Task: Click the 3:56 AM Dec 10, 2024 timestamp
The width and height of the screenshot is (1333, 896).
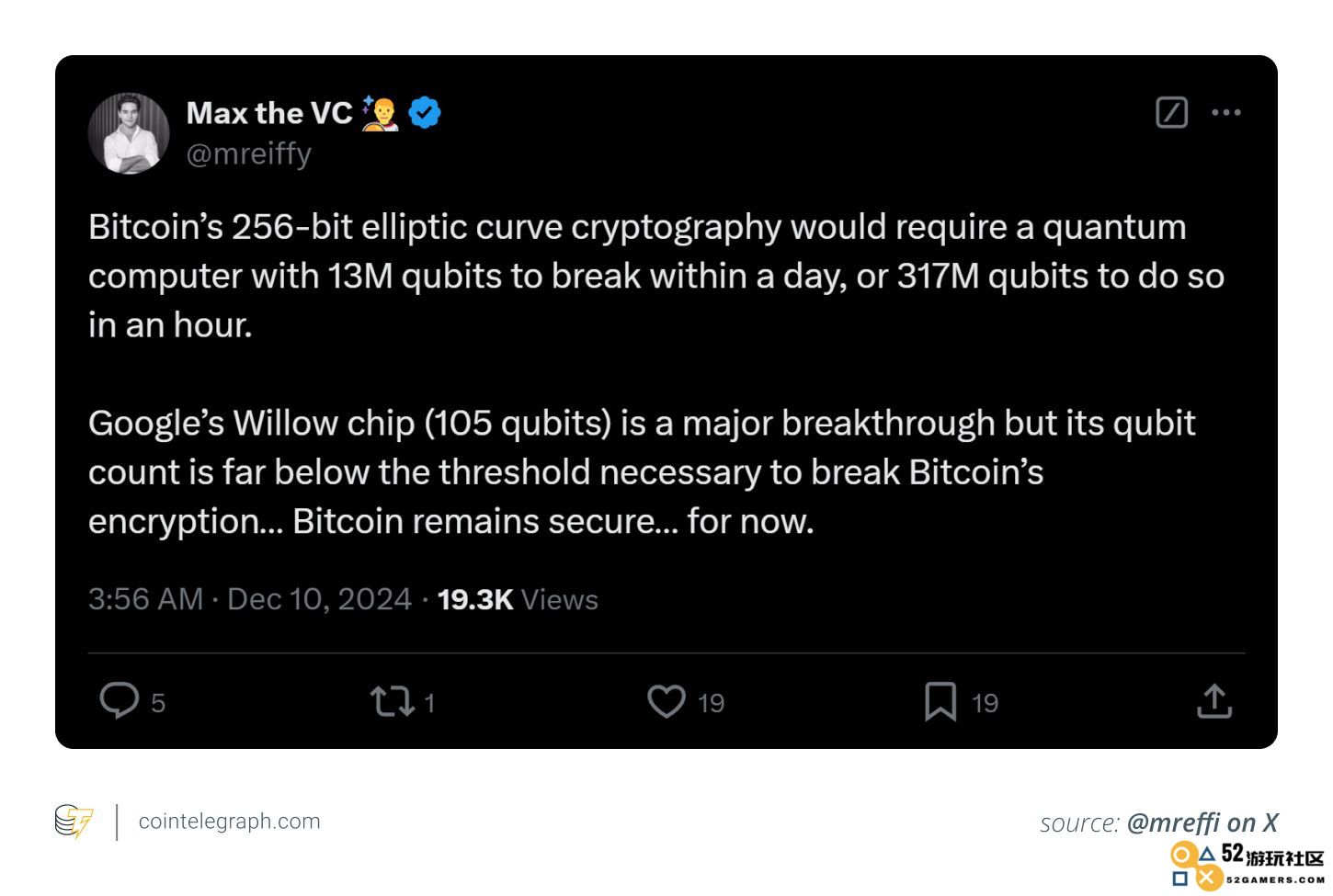Action: point(250,599)
